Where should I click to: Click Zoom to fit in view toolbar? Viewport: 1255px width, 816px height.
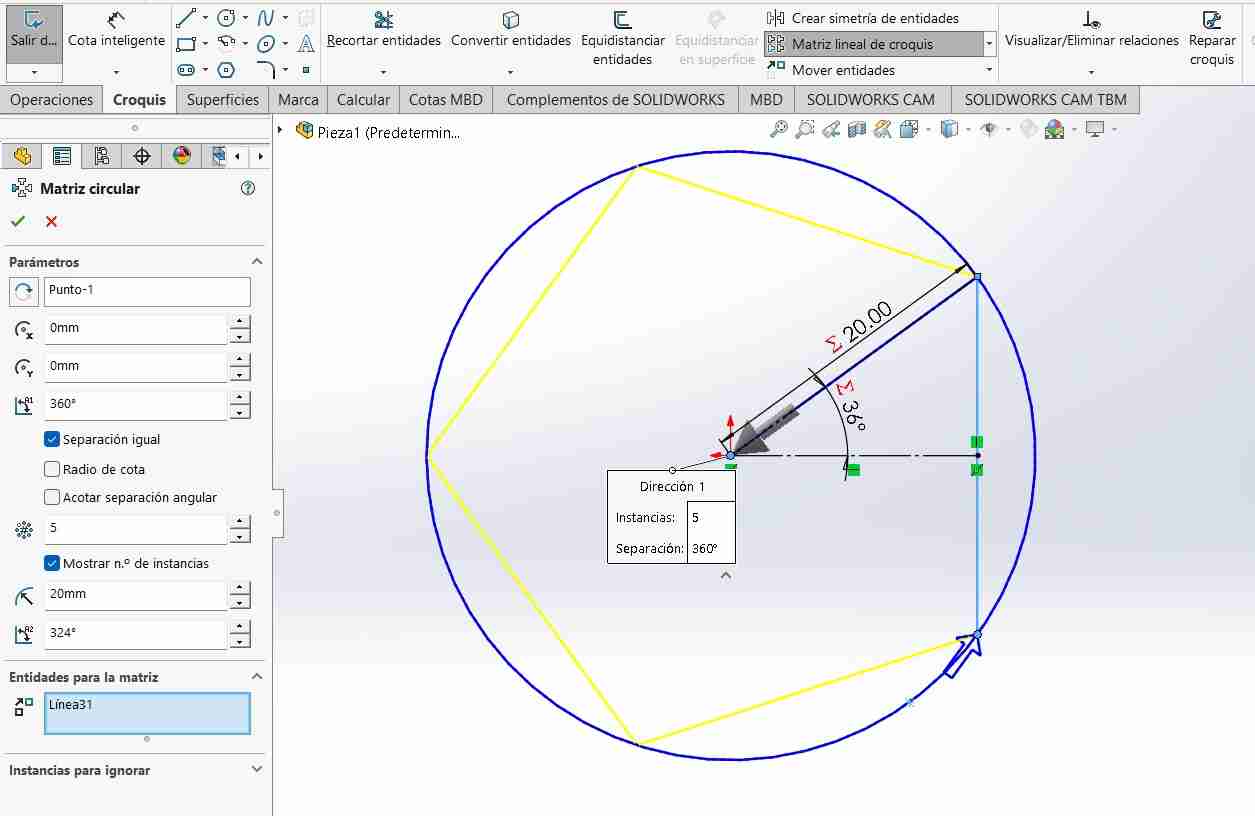[x=779, y=129]
